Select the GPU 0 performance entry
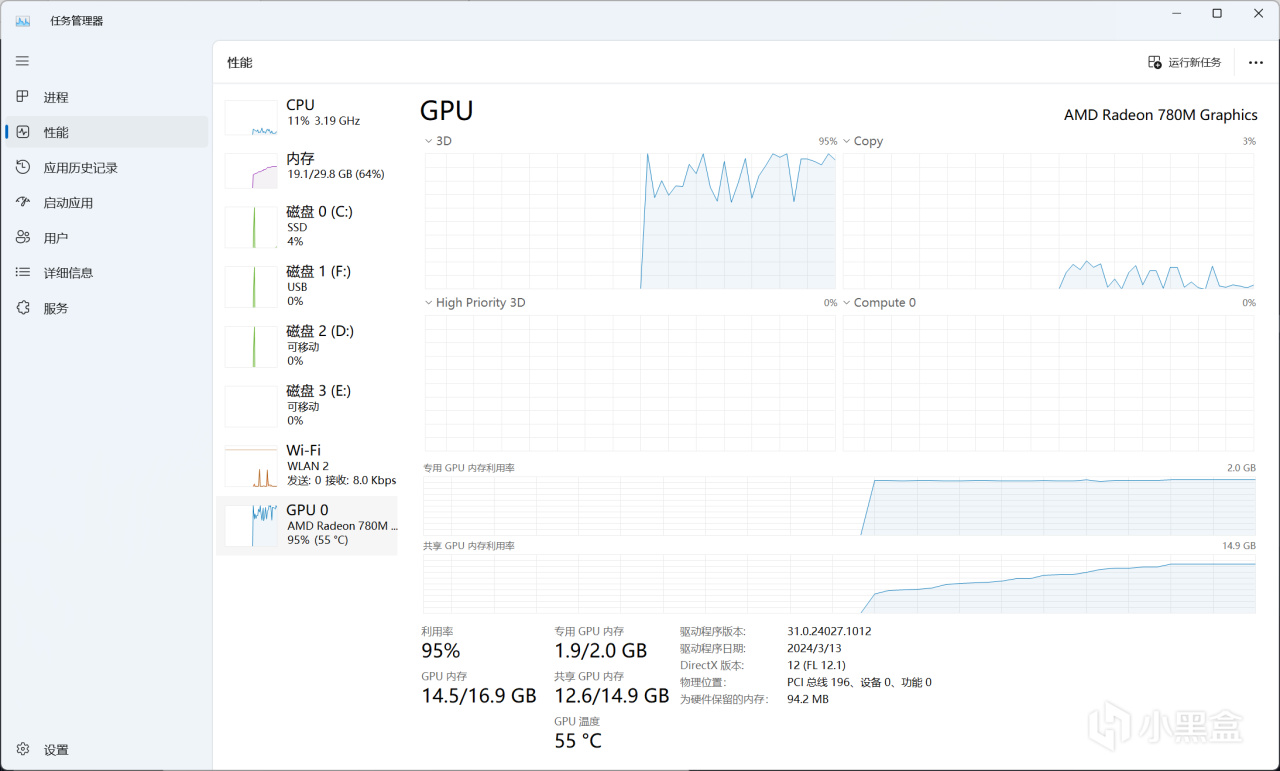Image resolution: width=1280 pixels, height=771 pixels. coord(307,525)
